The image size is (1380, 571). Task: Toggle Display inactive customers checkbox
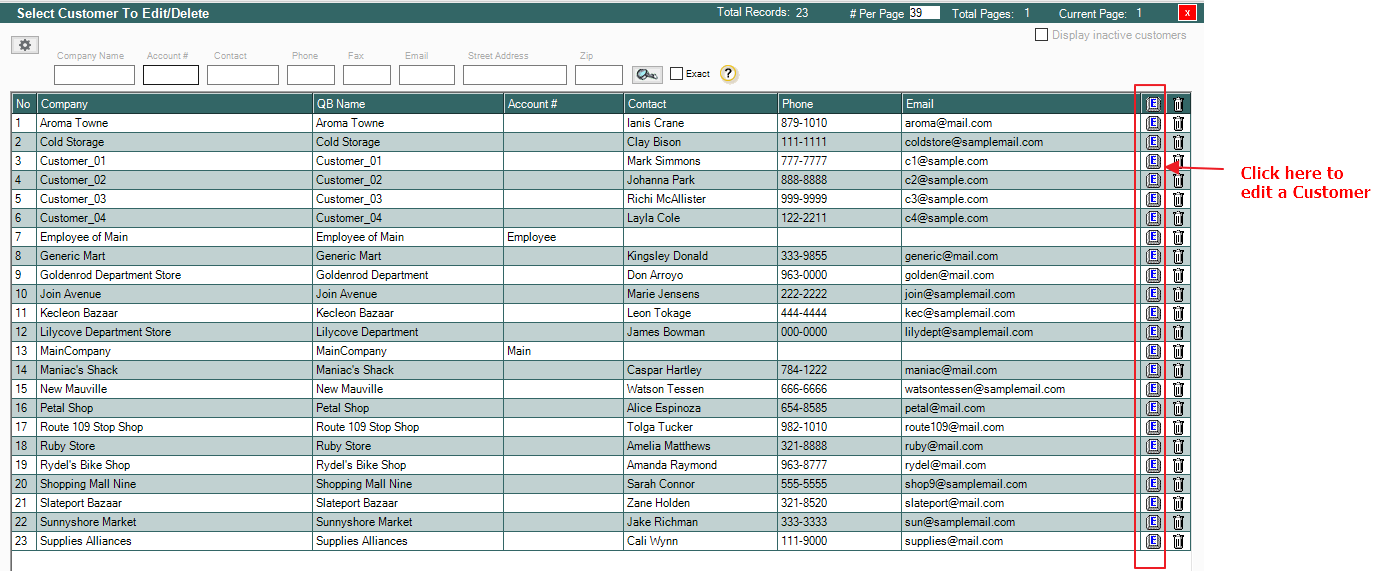click(1042, 35)
